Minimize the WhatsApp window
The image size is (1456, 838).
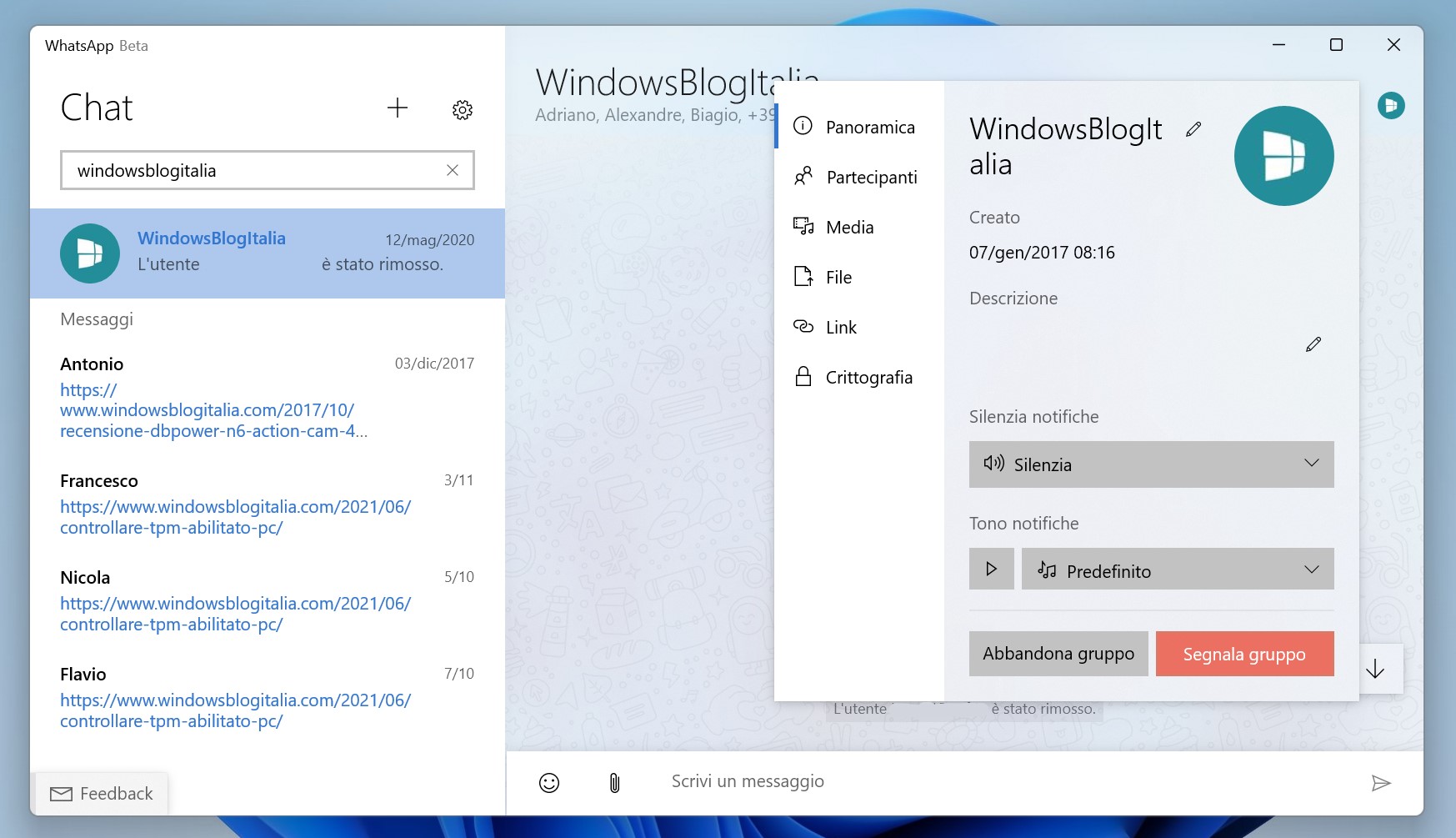[1278, 44]
